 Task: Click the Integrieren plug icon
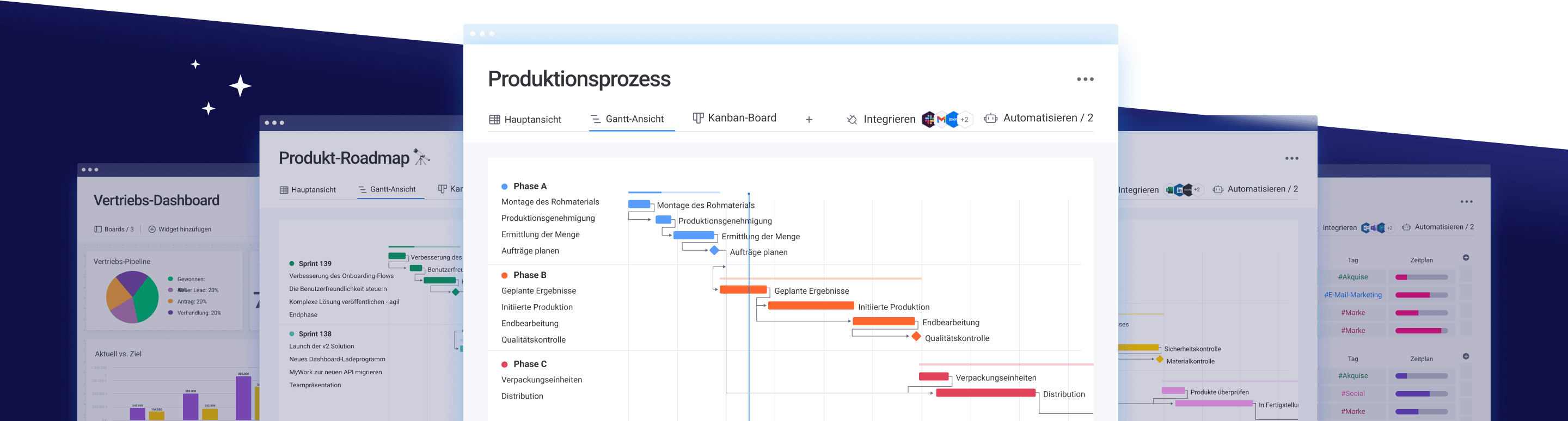coord(852,120)
